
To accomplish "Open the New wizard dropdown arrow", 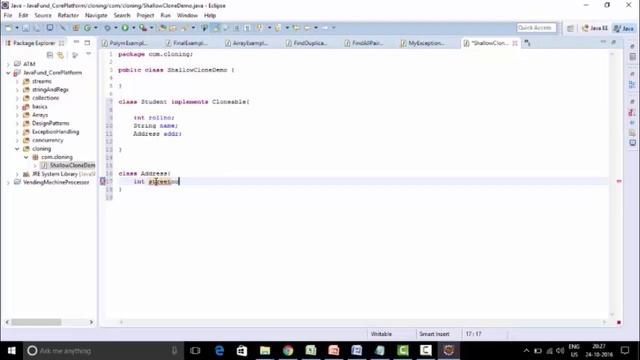I will [x=17, y=28].
